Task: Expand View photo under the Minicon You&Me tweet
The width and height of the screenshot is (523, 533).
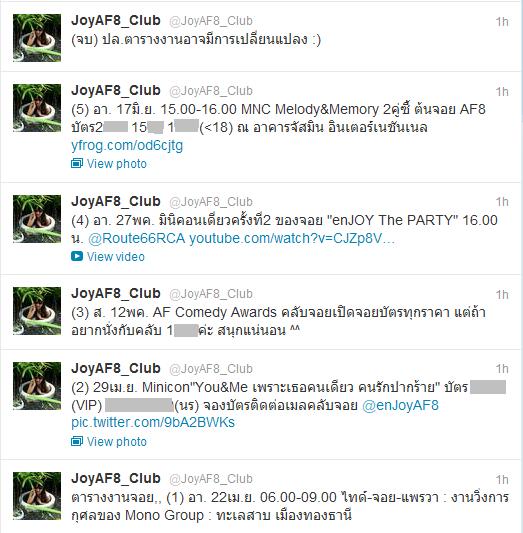Action: (x=117, y=442)
